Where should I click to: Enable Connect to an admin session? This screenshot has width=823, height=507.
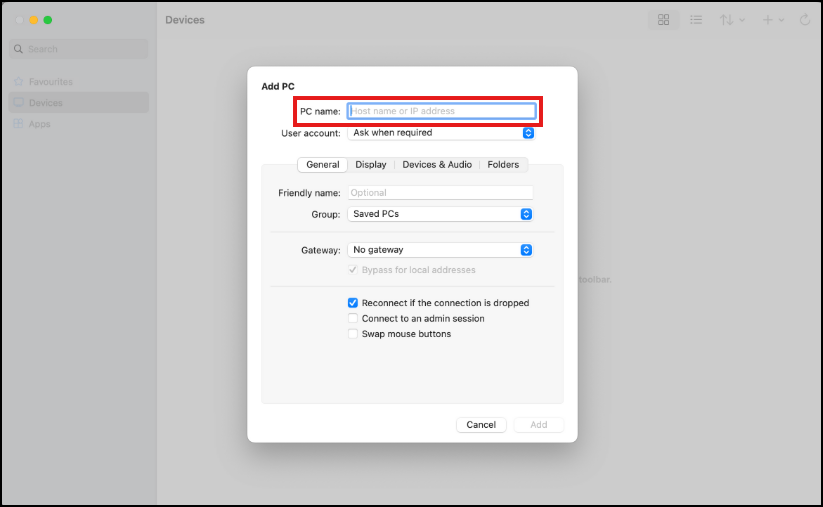pyautogui.click(x=353, y=319)
